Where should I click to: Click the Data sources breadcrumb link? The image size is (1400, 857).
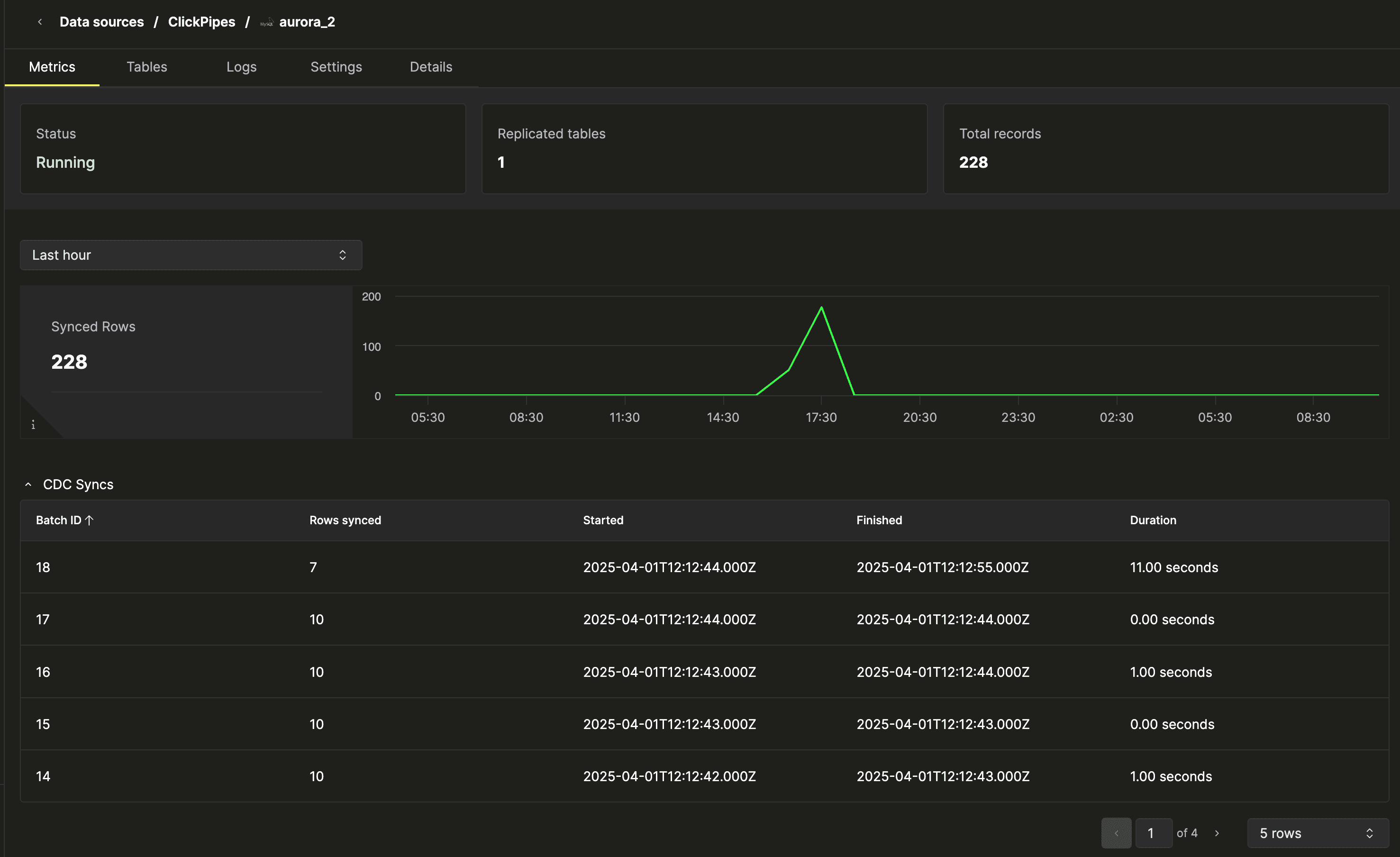click(102, 22)
